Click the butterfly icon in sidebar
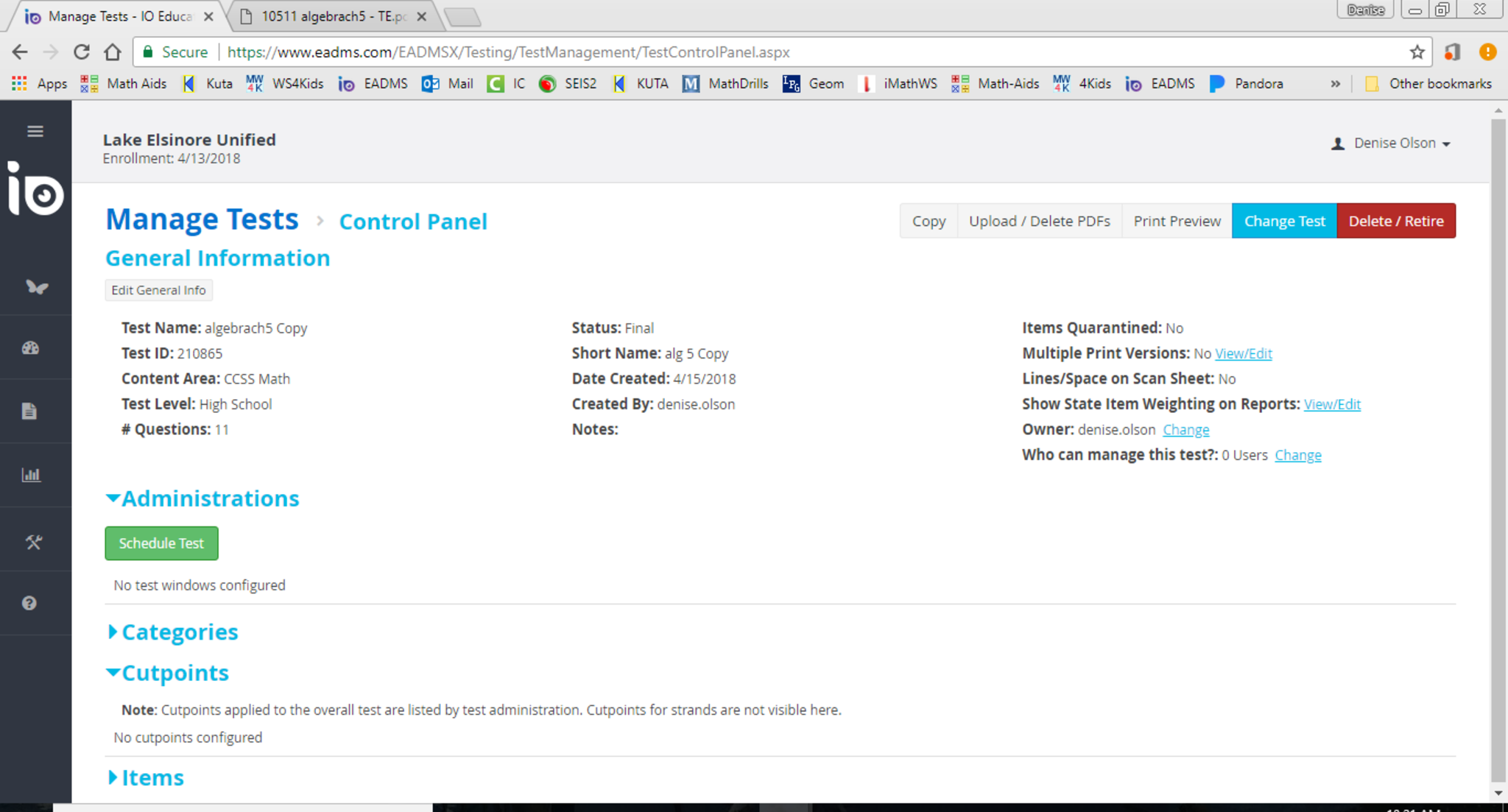 point(36,287)
